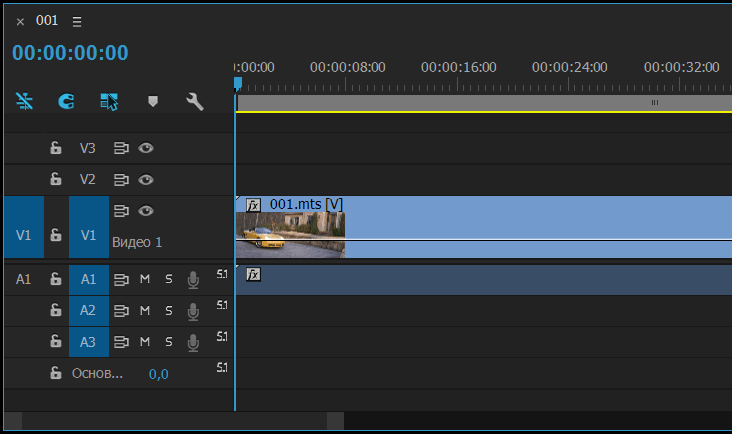
Task: Click the blue playhead marker
Action: (x=238, y=84)
